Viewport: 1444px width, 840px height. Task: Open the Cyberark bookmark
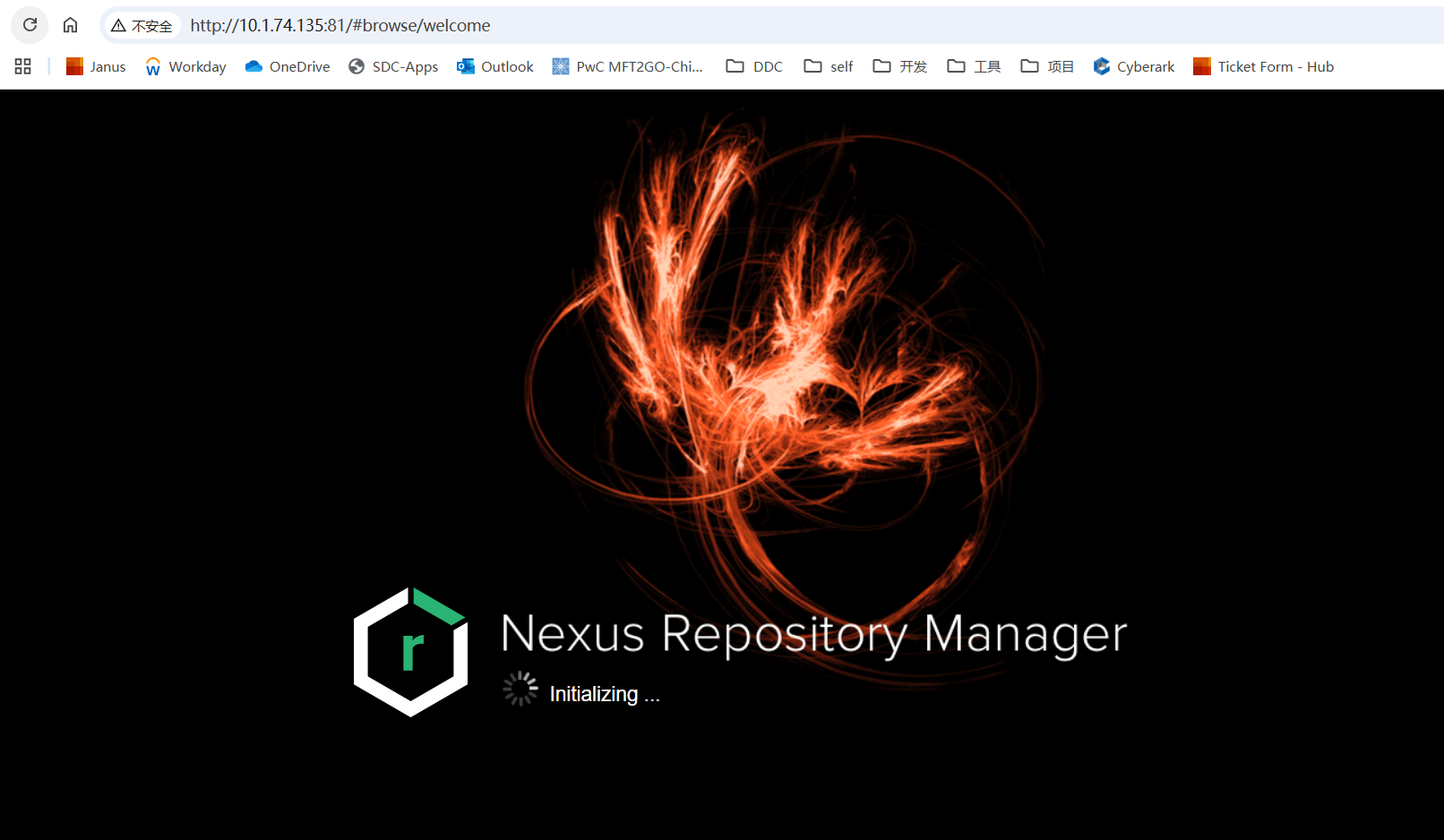(x=1133, y=66)
